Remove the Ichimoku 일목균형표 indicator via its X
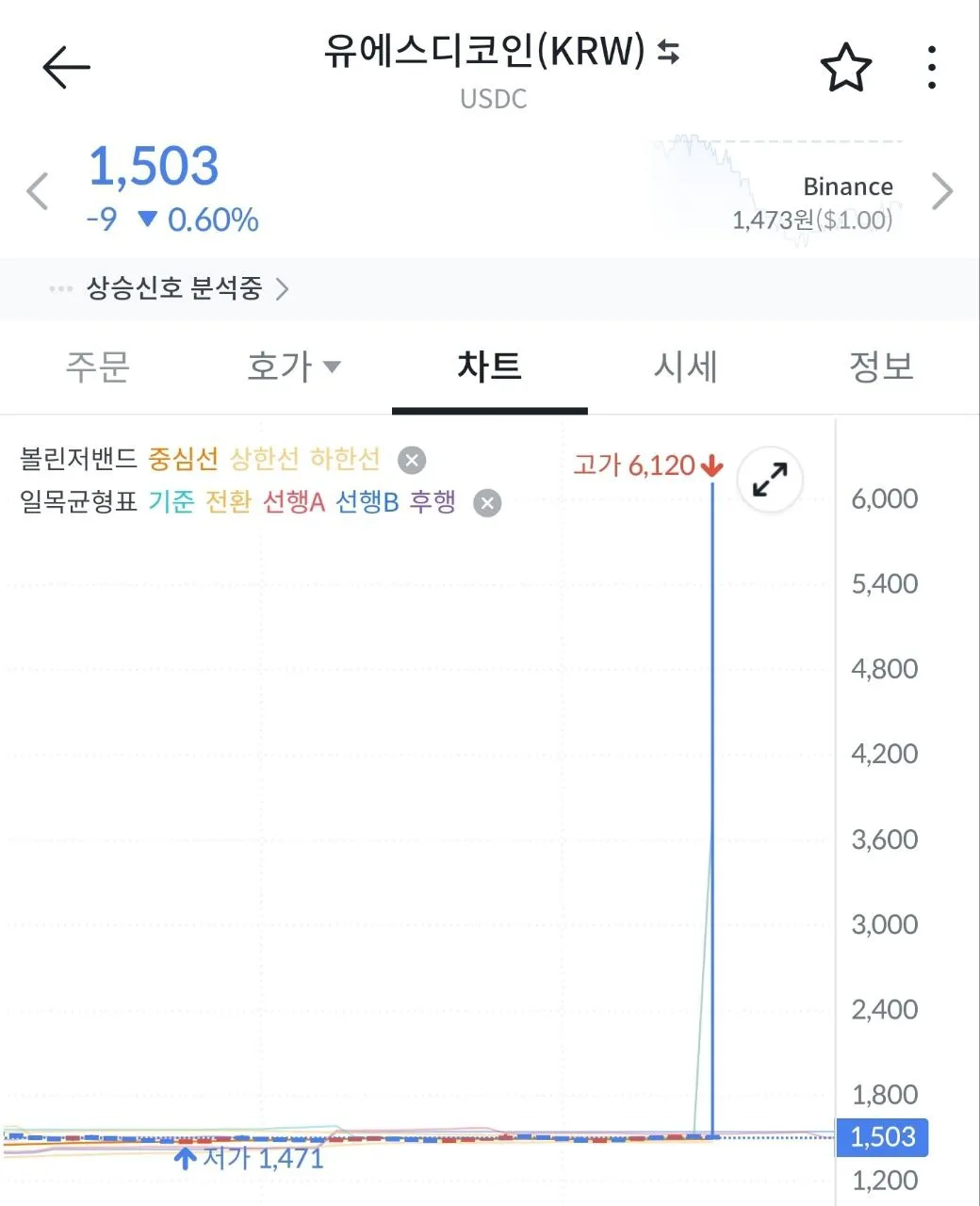Viewport: 980px width, 1206px height. pos(487,503)
